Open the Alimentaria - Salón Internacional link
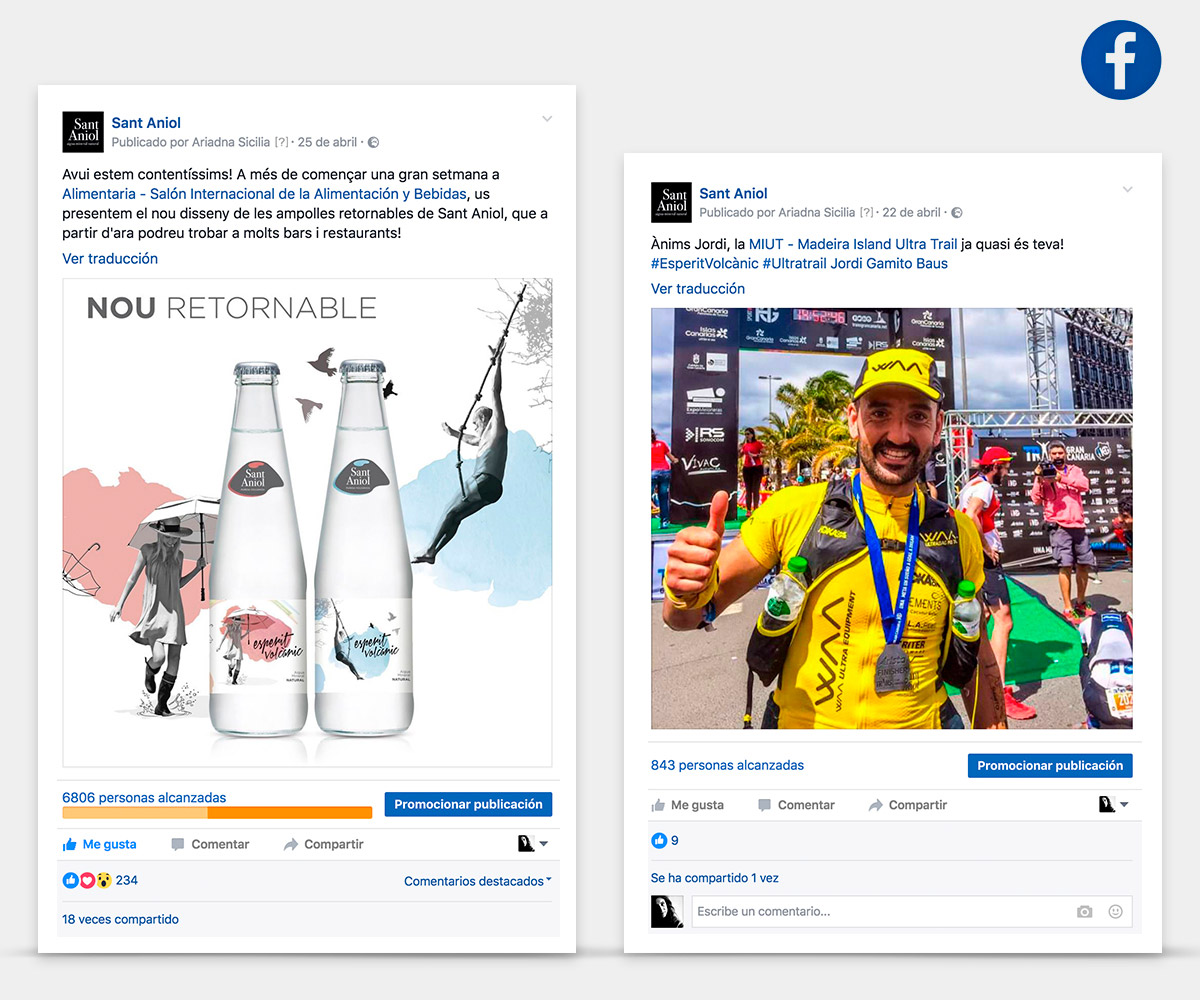The width and height of the screenshot is (1200, 1000). click(x=264, y=194)
